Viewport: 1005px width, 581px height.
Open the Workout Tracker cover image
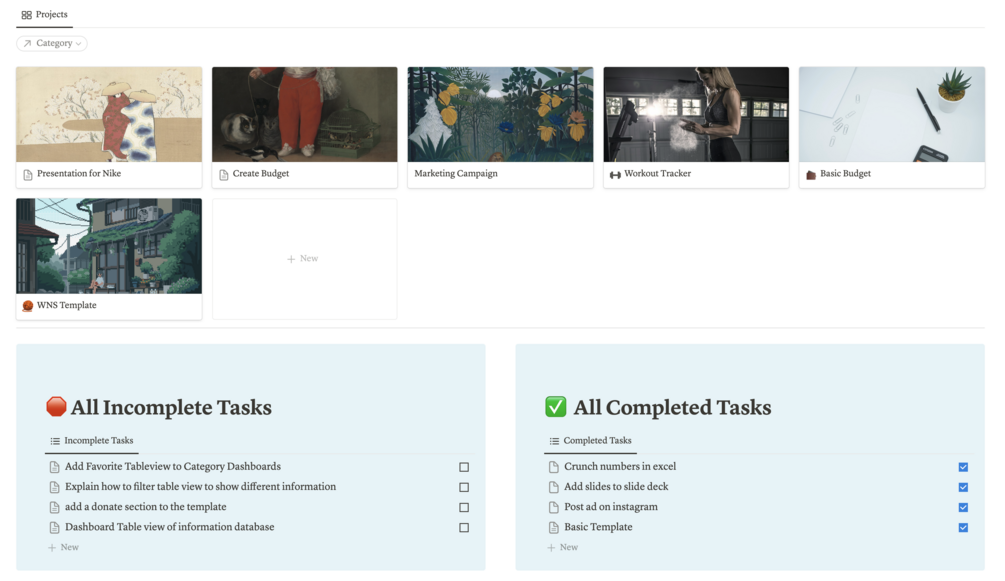tap(696, 114)
